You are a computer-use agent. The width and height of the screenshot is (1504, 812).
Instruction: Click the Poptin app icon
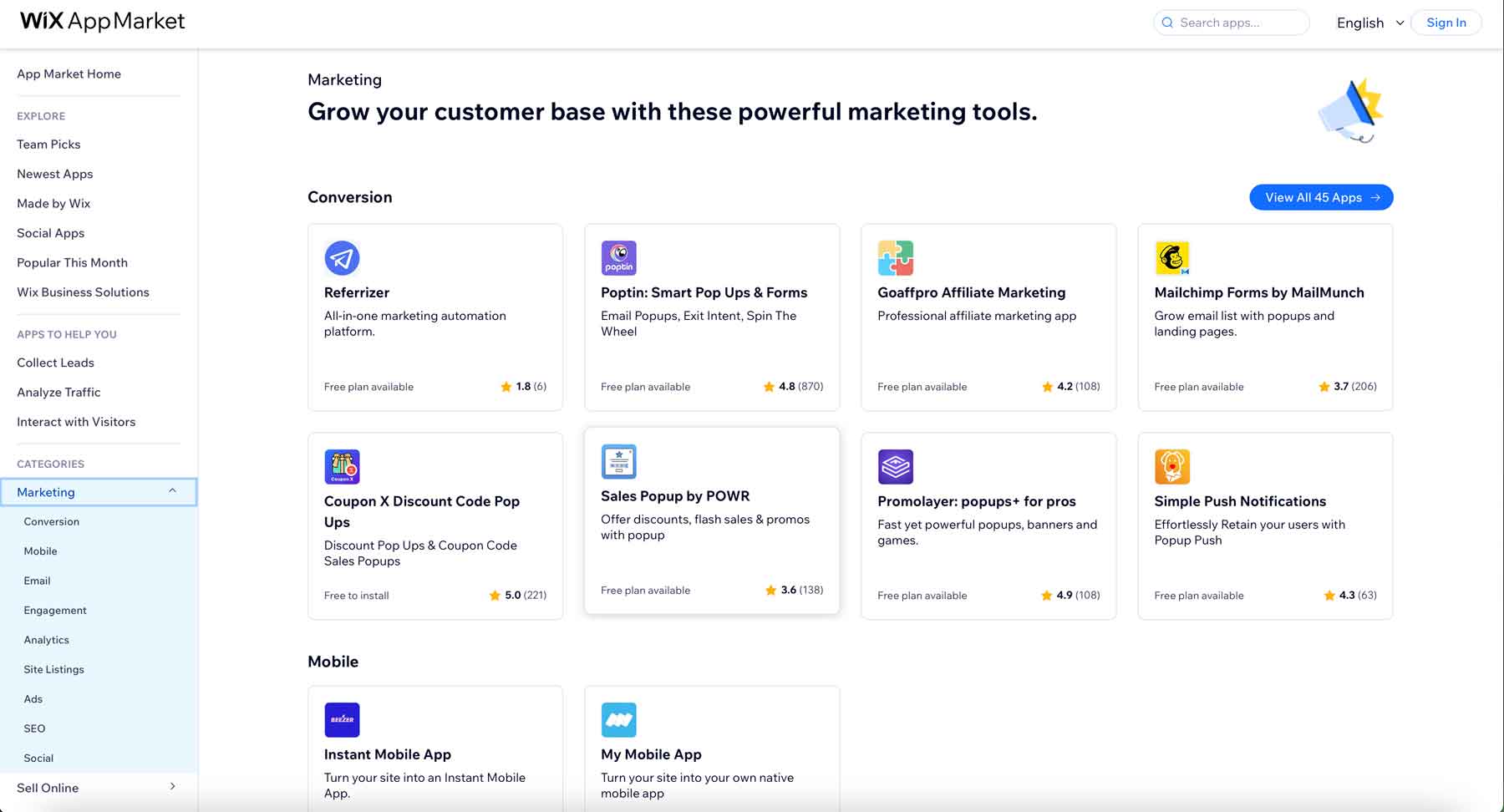(x=618, y=257)
